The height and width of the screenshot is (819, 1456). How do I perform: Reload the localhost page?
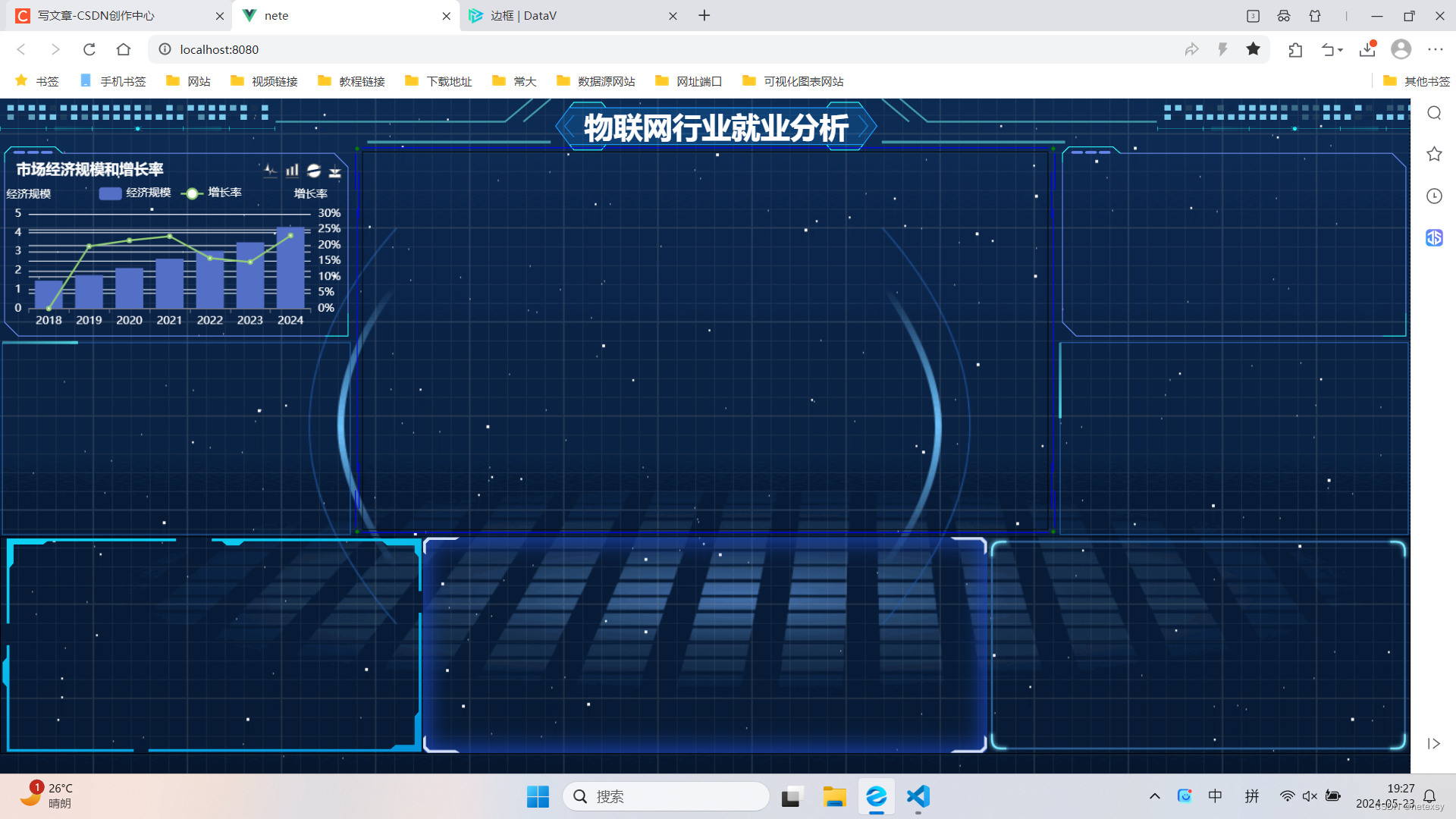coord(89,49)
